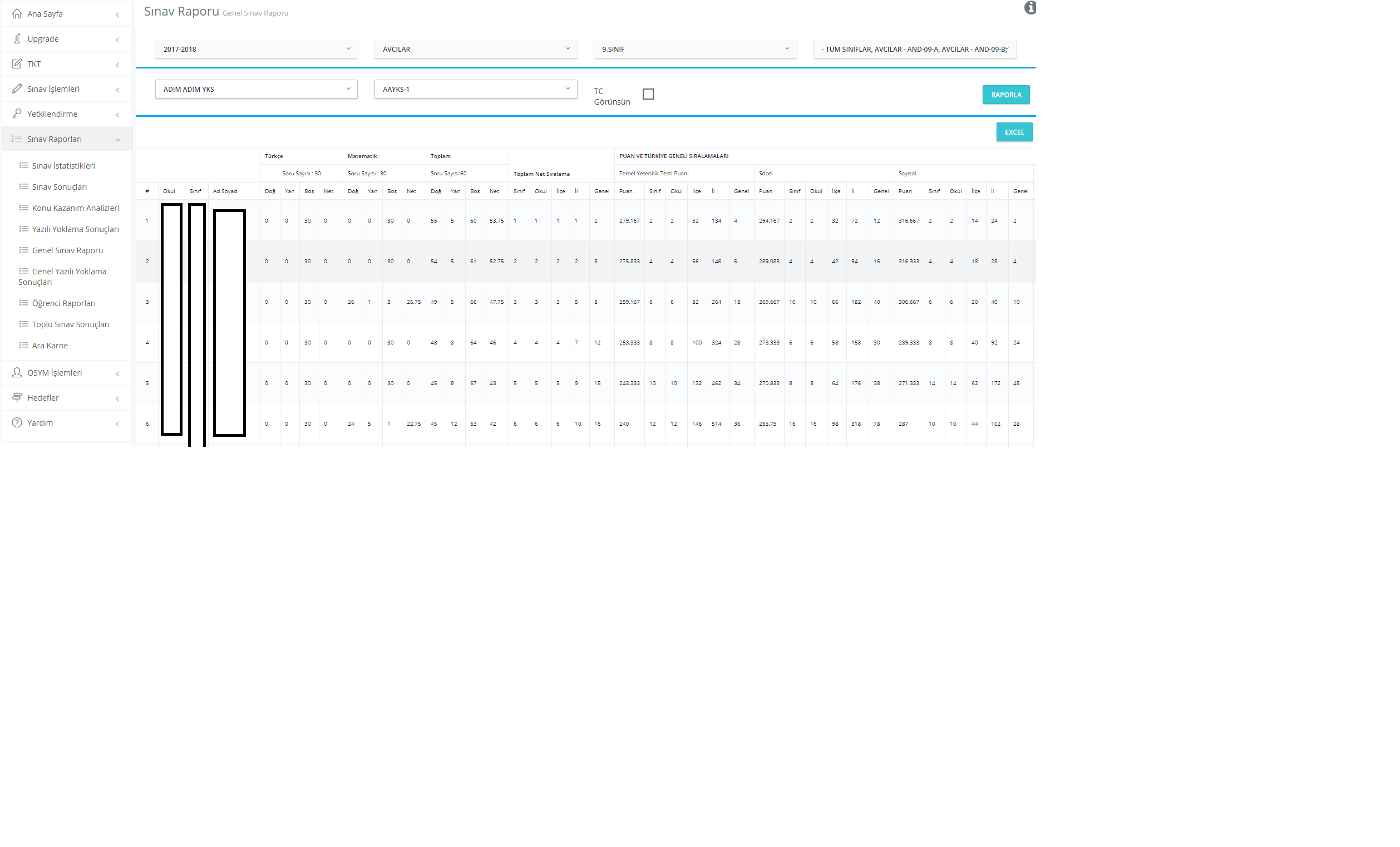Click the key icon for Yetkilendirme
This screenshot has width=1400, height=847.
[17, 114]
